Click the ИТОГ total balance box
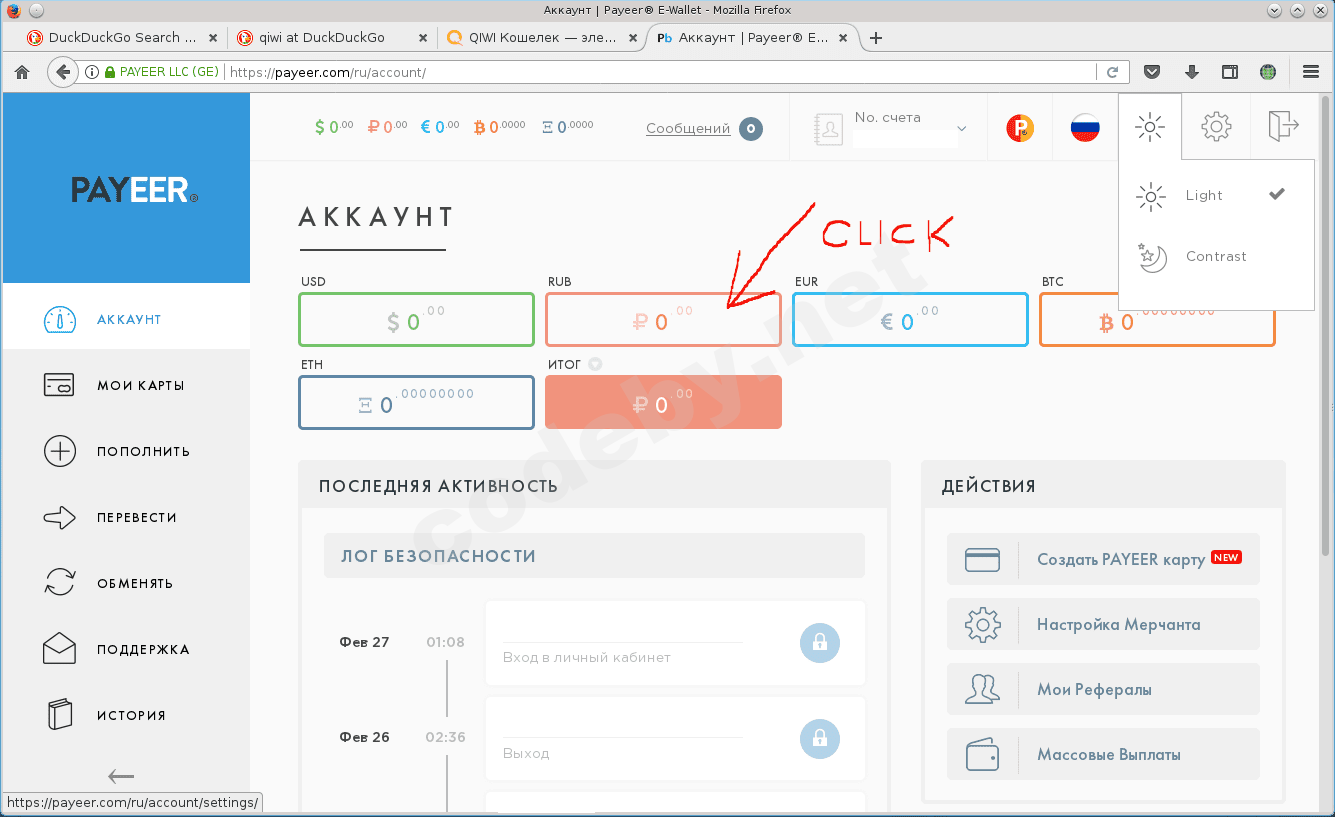Screen dimensions: 1335x817 663,402
